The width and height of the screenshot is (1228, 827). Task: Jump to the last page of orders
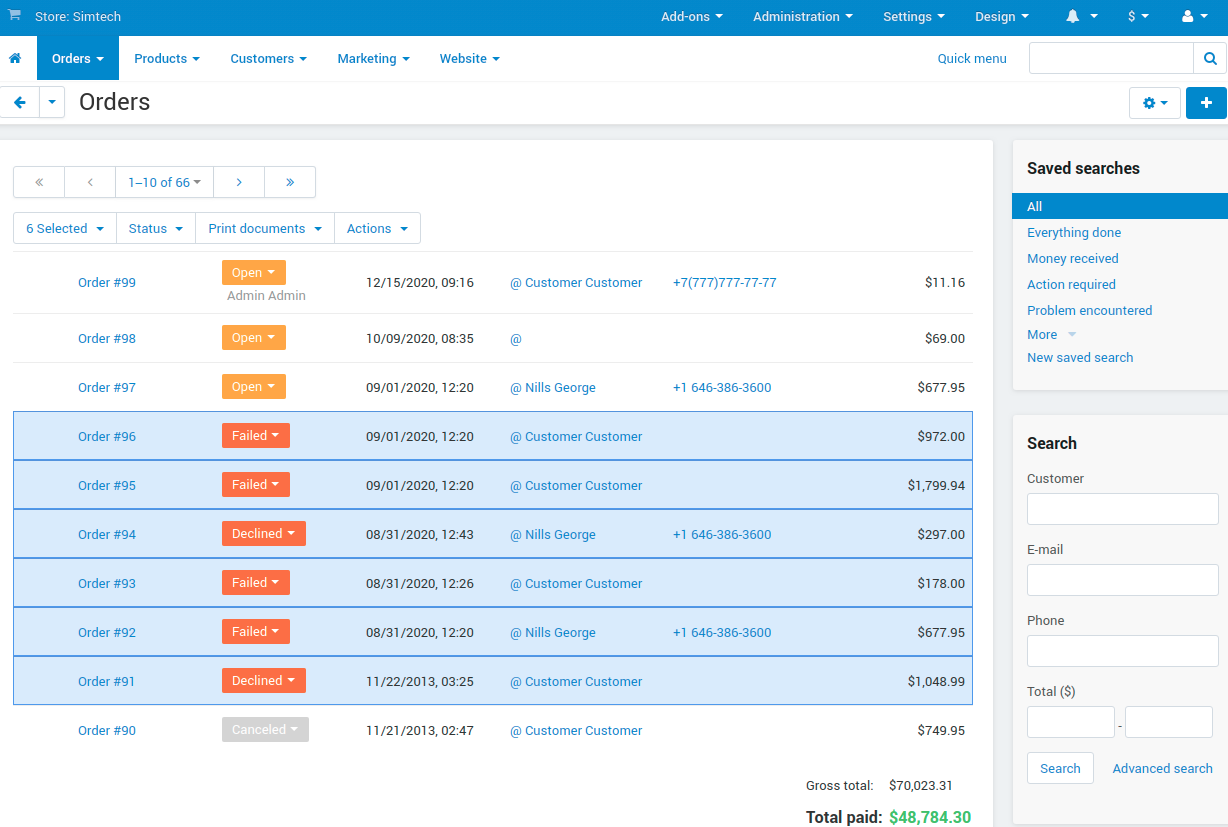290,182
